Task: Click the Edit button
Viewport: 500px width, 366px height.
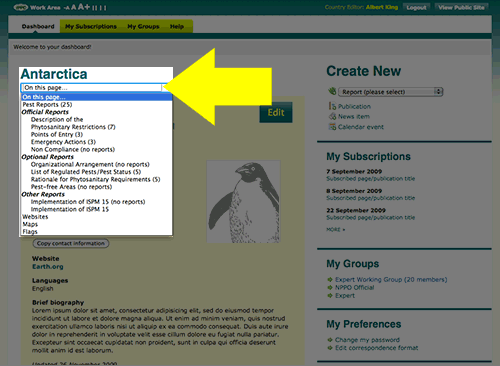Action: click(x=276, y=113)
